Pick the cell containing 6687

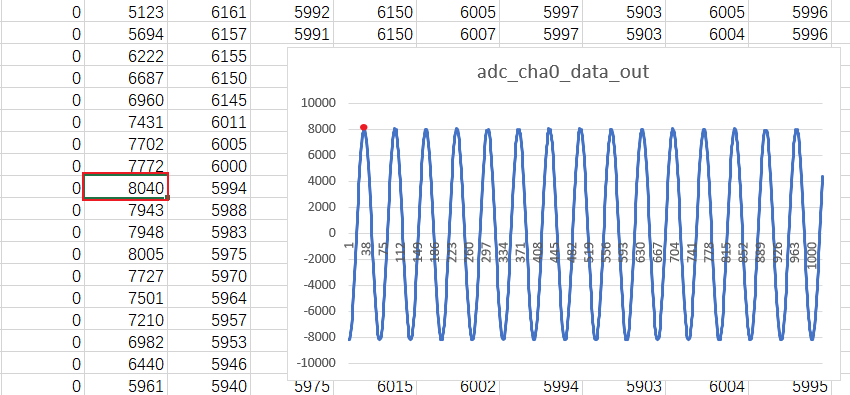coord(126,77)
